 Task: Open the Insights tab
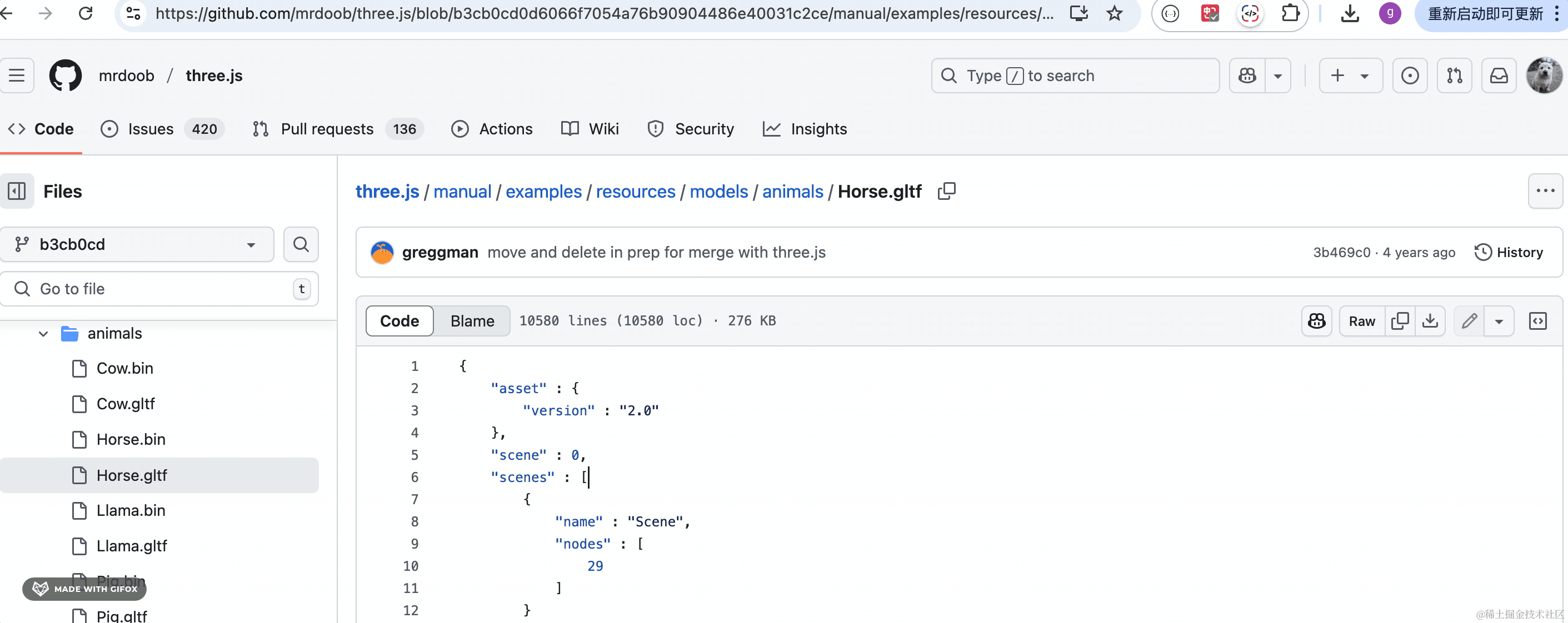[x=805, y=129]
